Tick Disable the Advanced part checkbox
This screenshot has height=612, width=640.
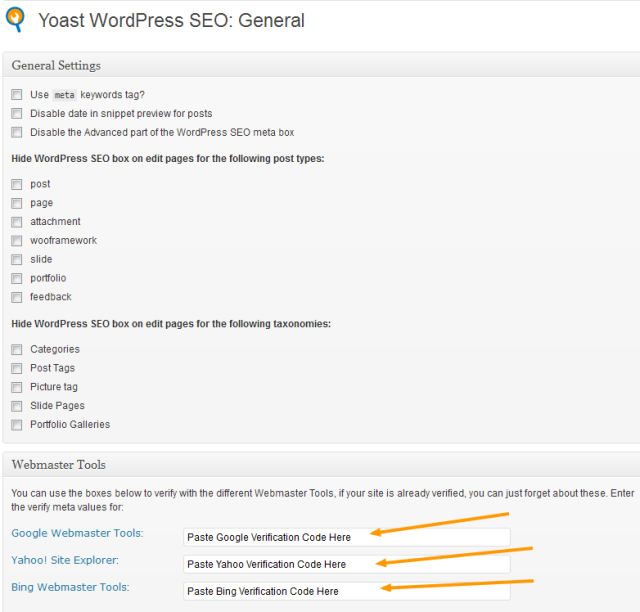click(17, 132)
